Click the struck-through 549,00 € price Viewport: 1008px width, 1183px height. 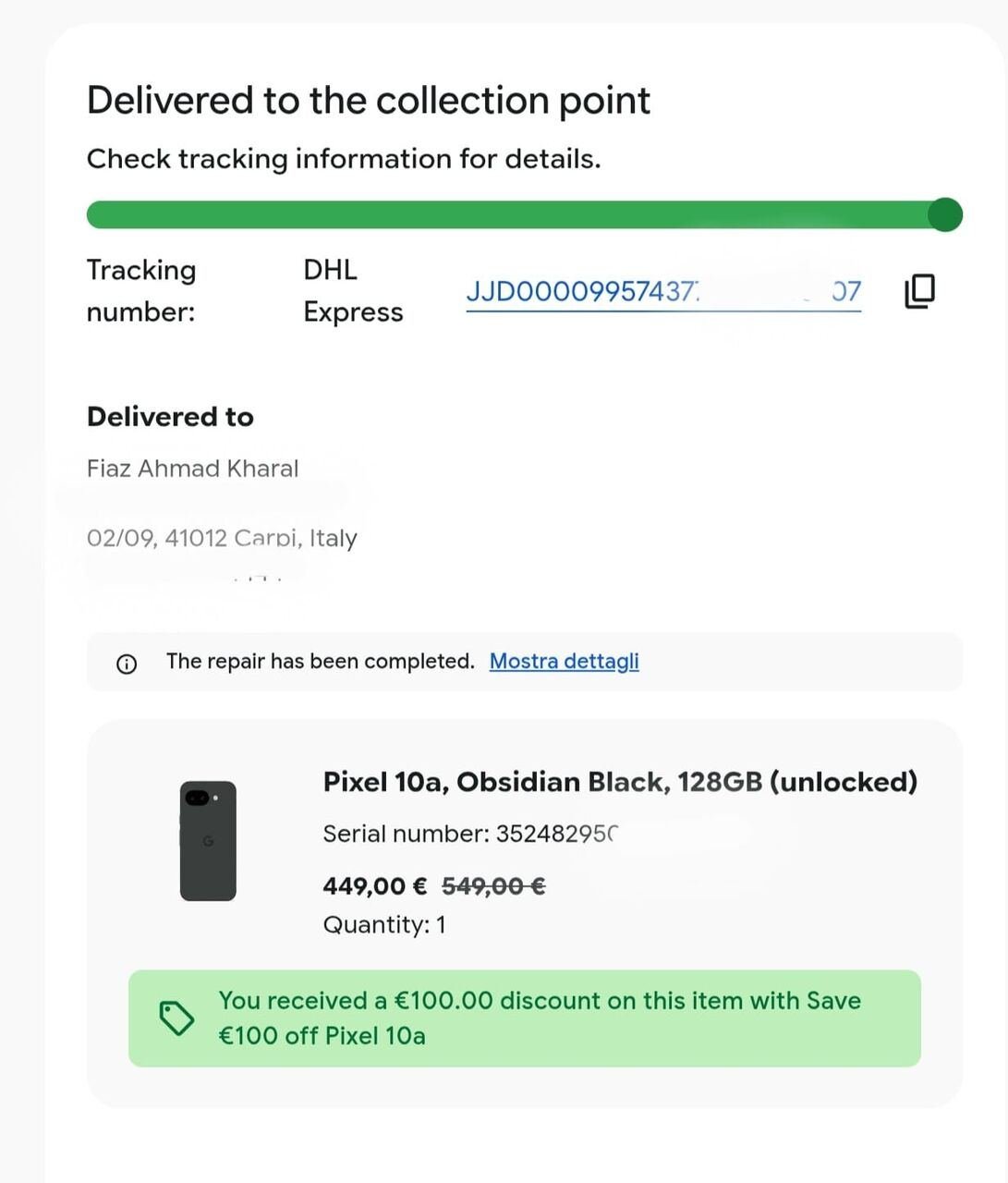point(493,886)
